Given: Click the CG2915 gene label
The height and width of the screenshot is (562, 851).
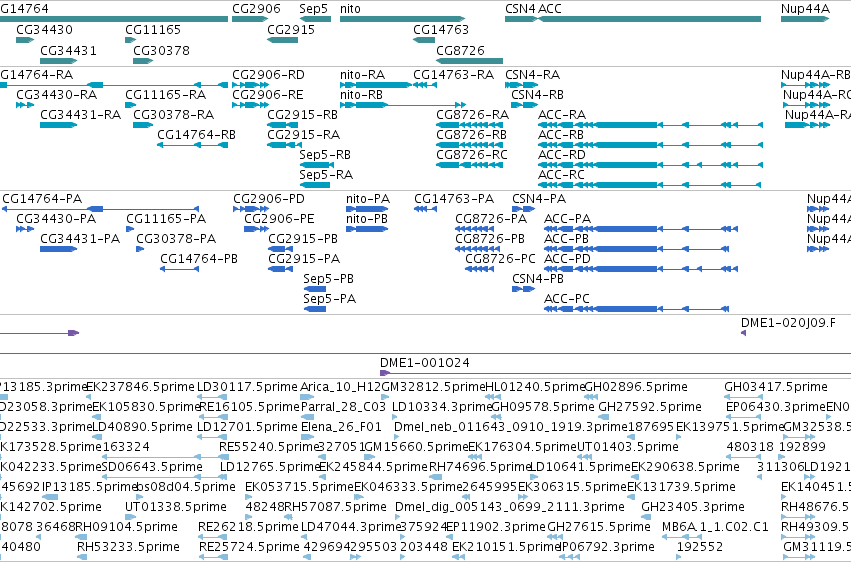Looking at the screenshot, I should tap(291, 29).
